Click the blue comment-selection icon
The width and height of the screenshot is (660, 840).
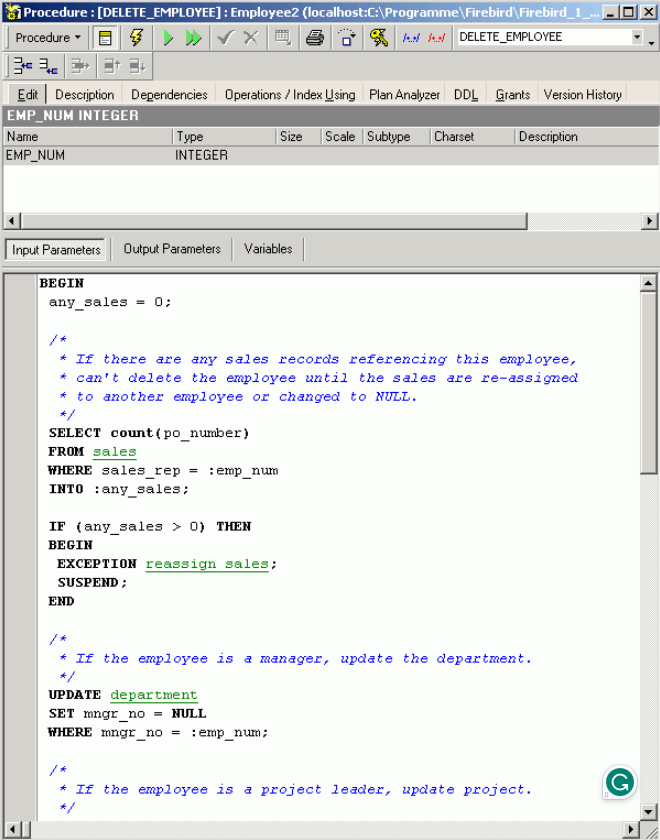coord(411,38)
